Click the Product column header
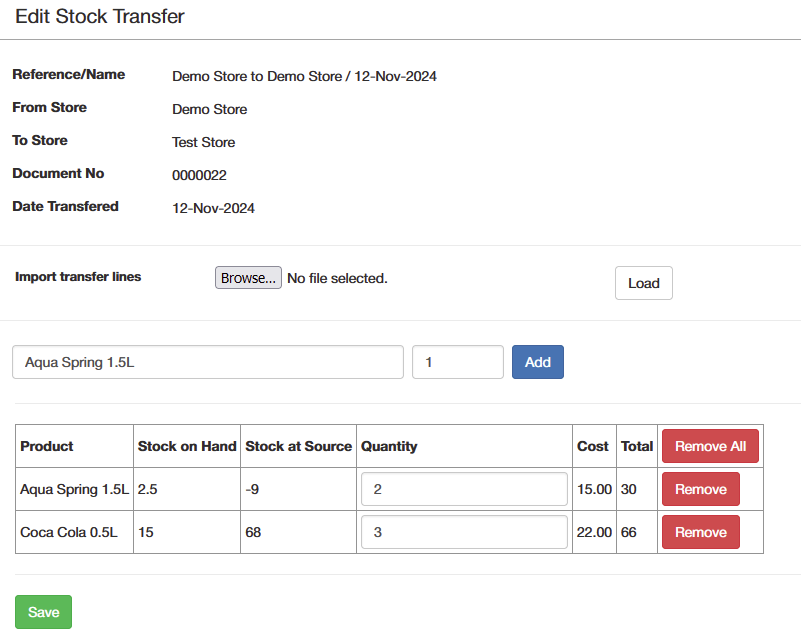Viewport: 801px width, 639px height. point(47,446)
